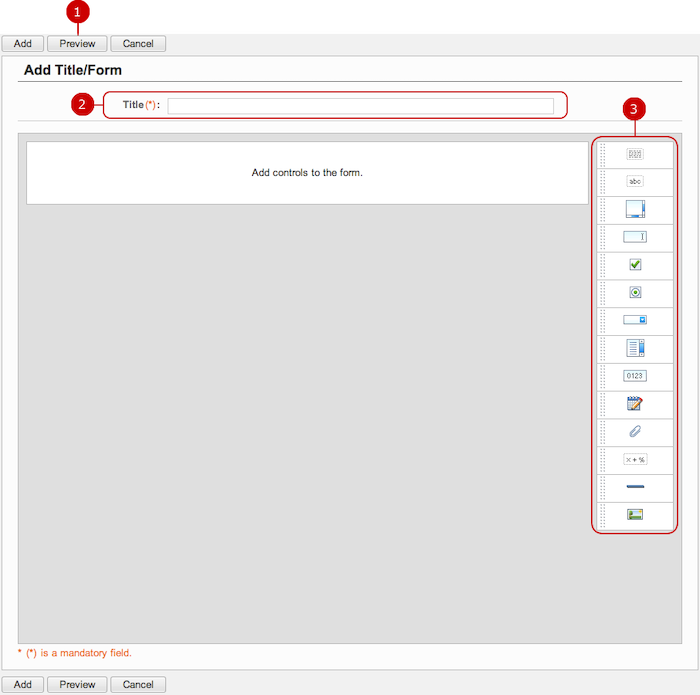
Task: Select the single-line text box control icon
Action: [x=635, y=237]
